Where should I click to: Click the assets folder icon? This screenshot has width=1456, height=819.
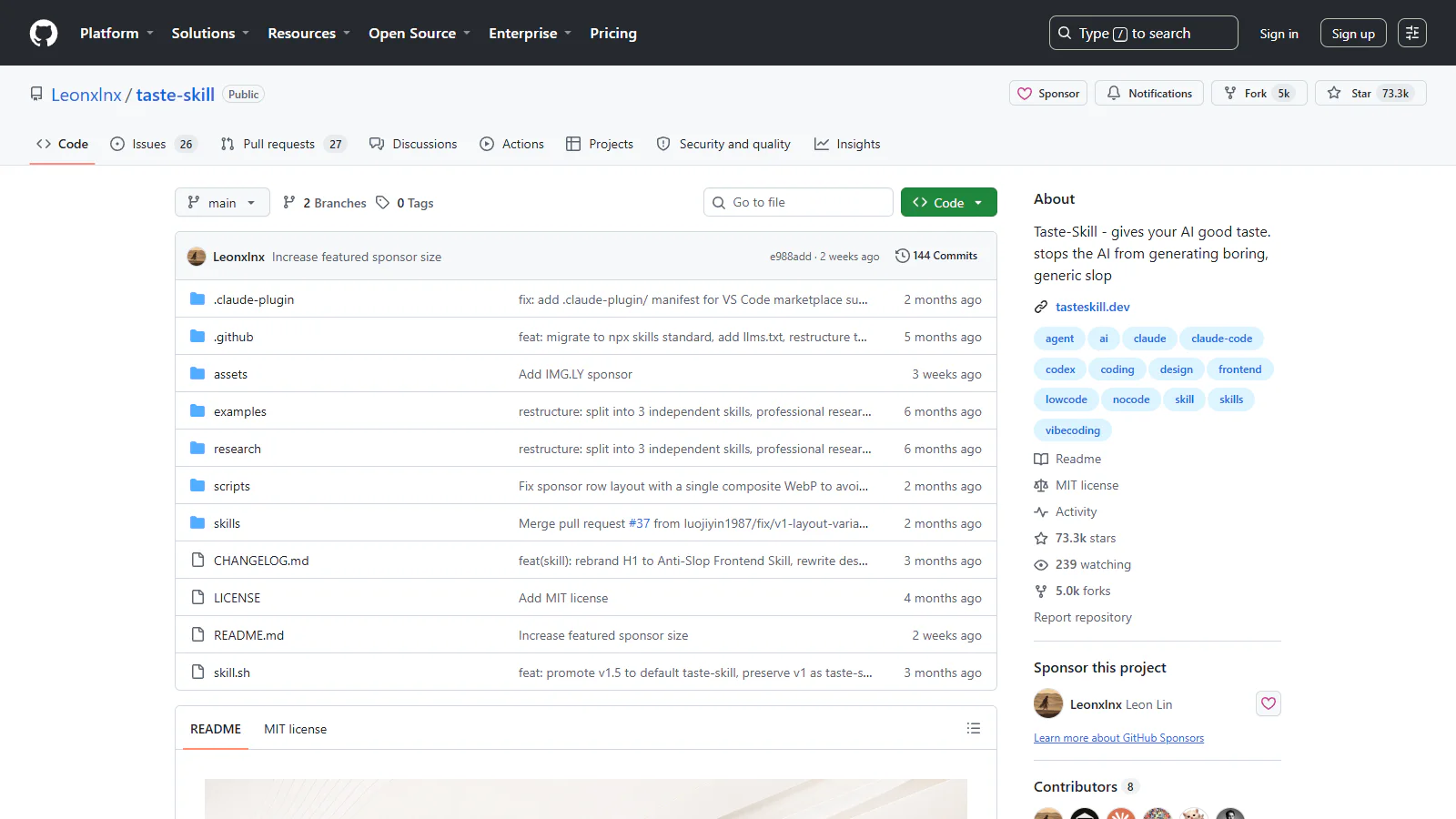pyautogui.click(x=197, y=373)
